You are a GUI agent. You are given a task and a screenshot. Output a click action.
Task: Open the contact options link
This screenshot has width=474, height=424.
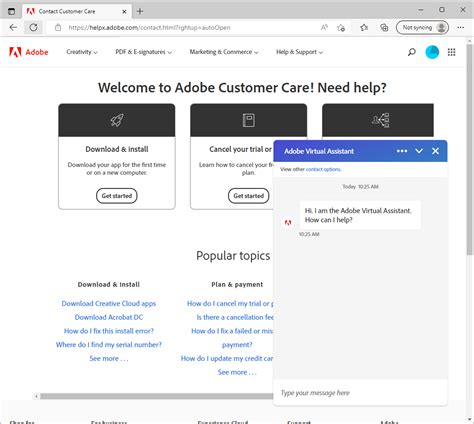tap(323, 169)
